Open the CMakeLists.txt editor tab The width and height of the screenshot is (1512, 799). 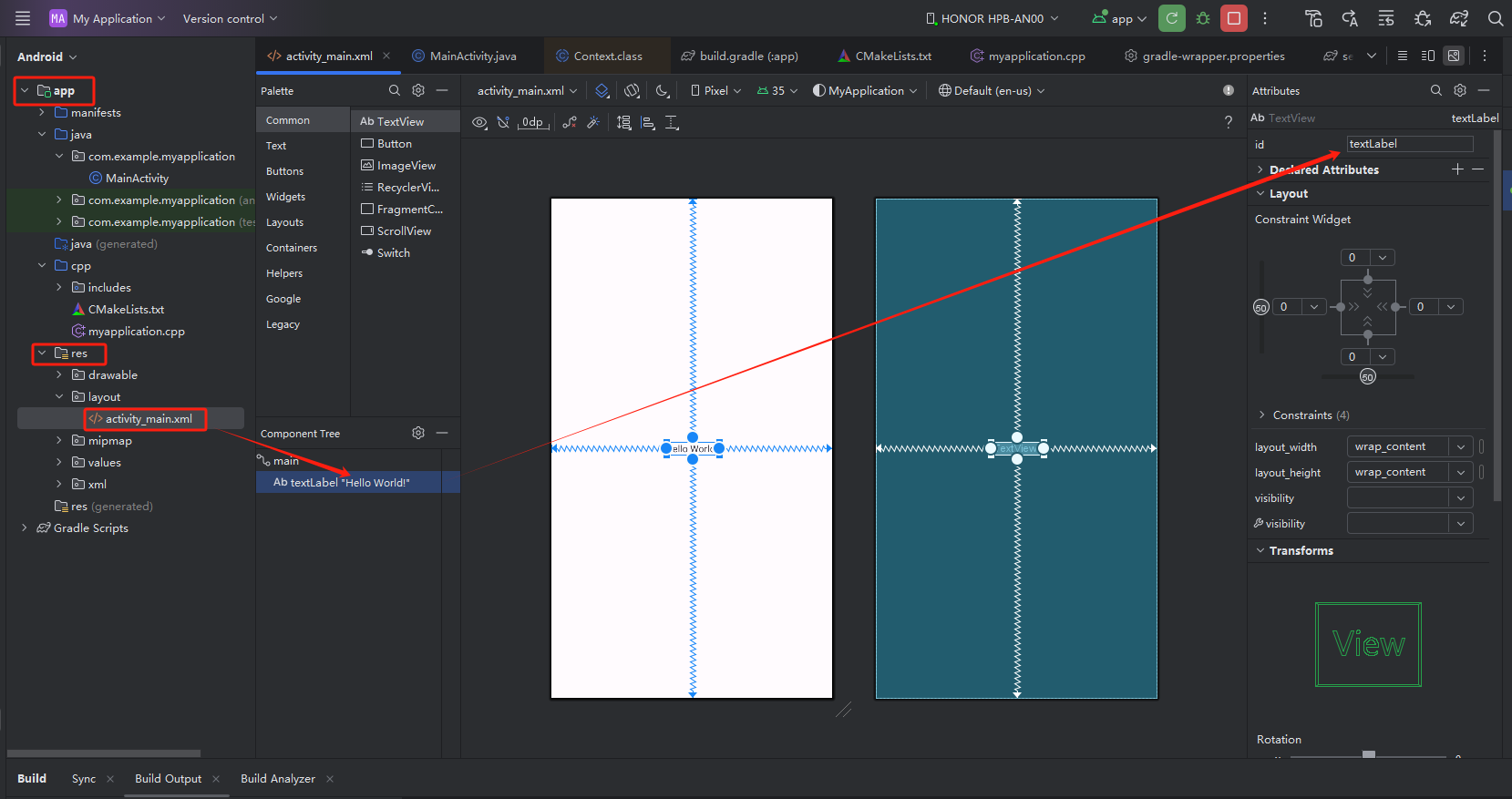pos(884,56)
